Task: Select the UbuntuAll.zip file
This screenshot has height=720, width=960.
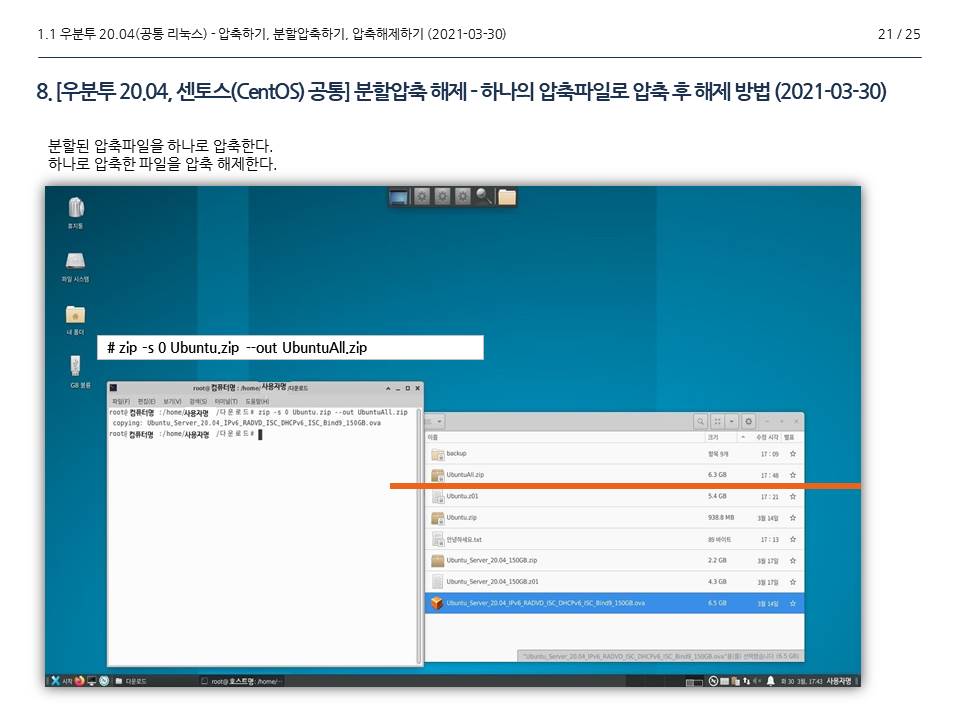Action: (x=615, y=475)
